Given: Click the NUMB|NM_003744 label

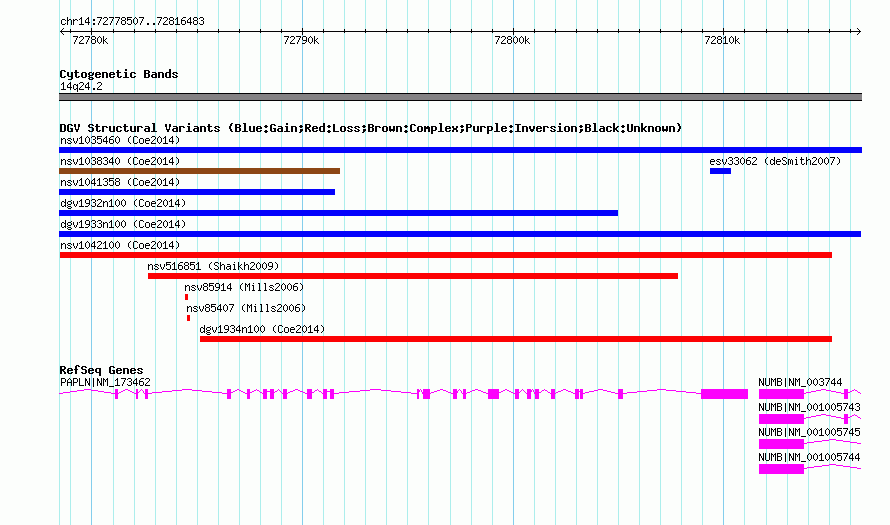Looking at the screenshot, I should tap(800, 383).
